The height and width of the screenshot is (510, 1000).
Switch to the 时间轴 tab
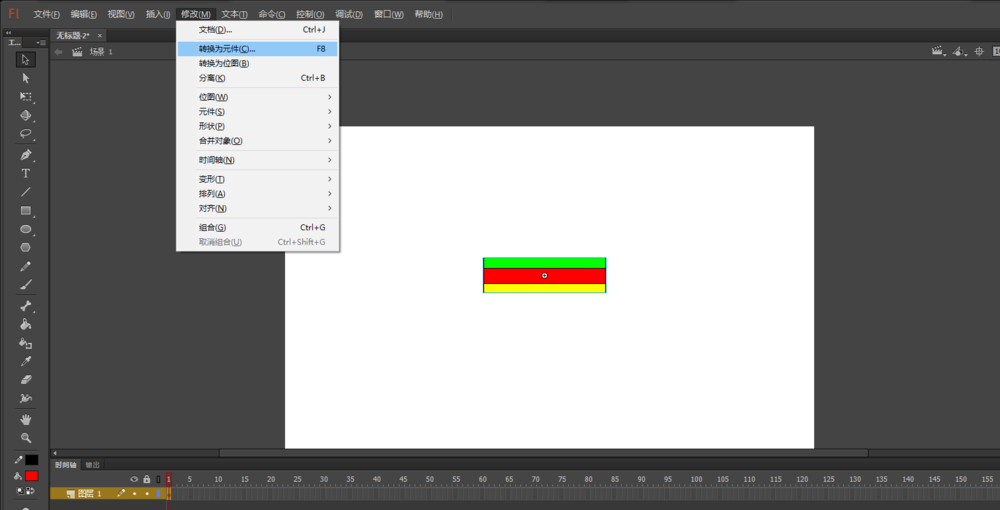[x=65, y=465]
